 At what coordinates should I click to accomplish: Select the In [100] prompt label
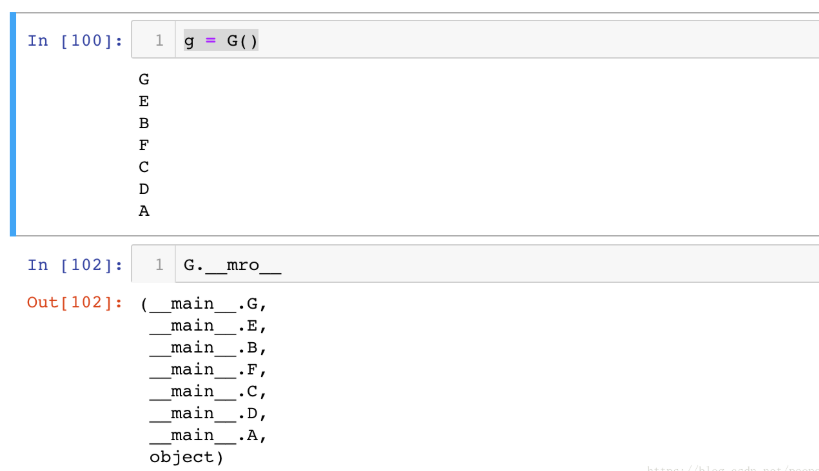[x=75, y=40]
